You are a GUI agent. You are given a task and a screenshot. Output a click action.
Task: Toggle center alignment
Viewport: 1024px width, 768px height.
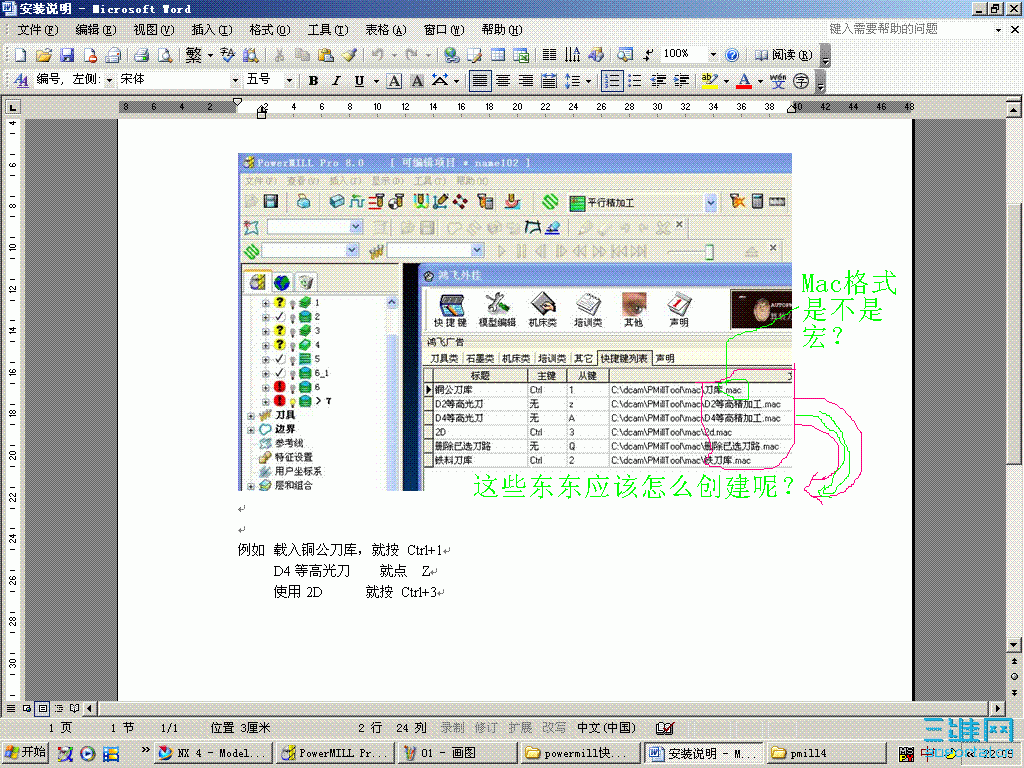[503, 81]
